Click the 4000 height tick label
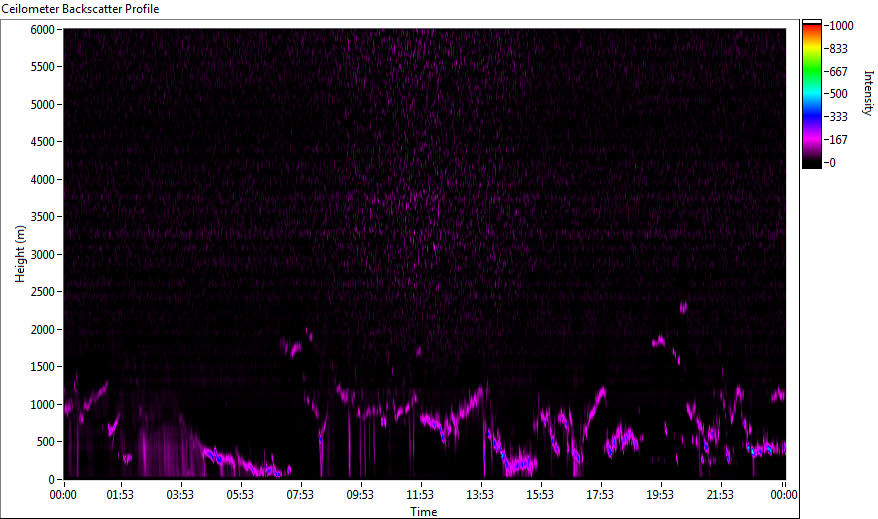Image resolution: width=878 pixels, height=519 pixels. 43,180
